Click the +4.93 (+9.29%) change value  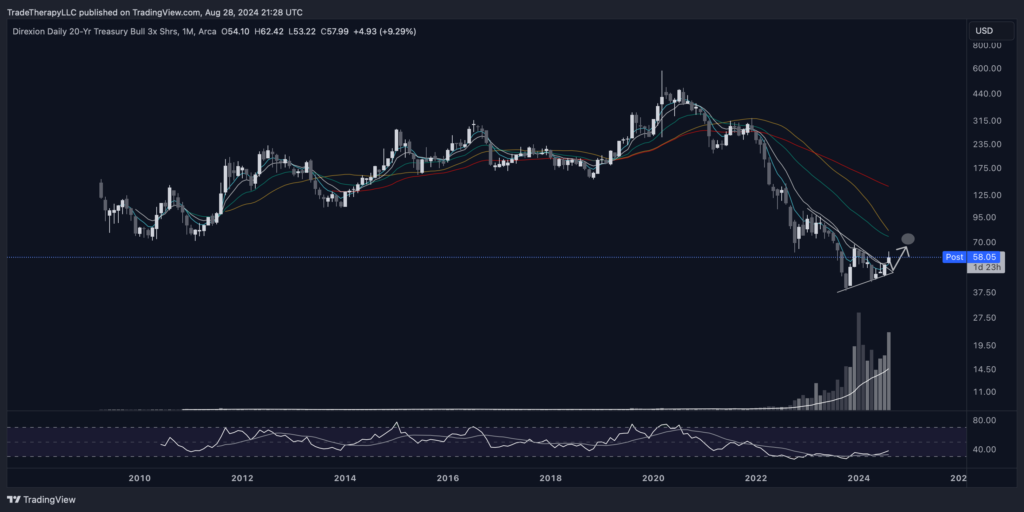(383, 32)
